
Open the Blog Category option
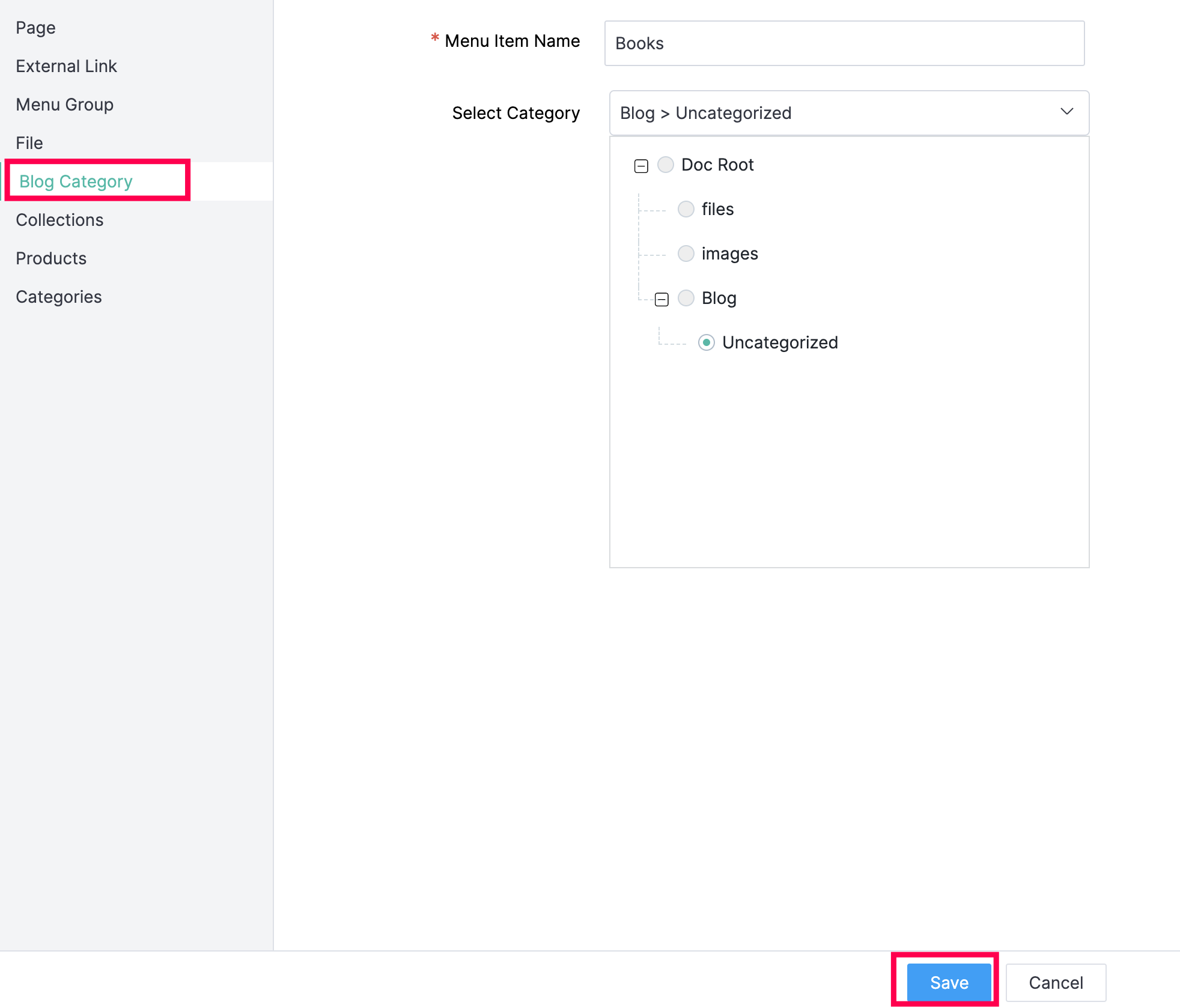(76, 181)
